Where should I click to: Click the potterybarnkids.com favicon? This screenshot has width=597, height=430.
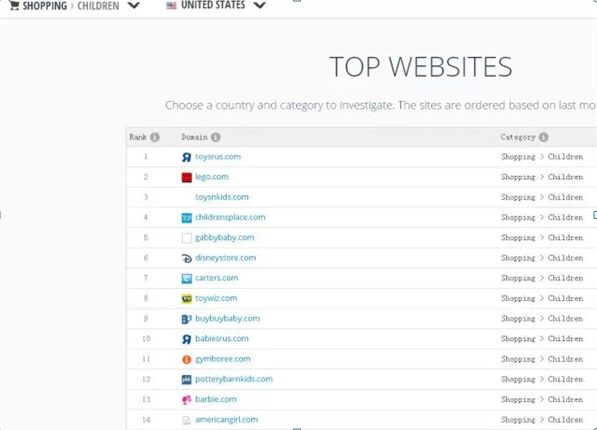click(x=187, y=380)
